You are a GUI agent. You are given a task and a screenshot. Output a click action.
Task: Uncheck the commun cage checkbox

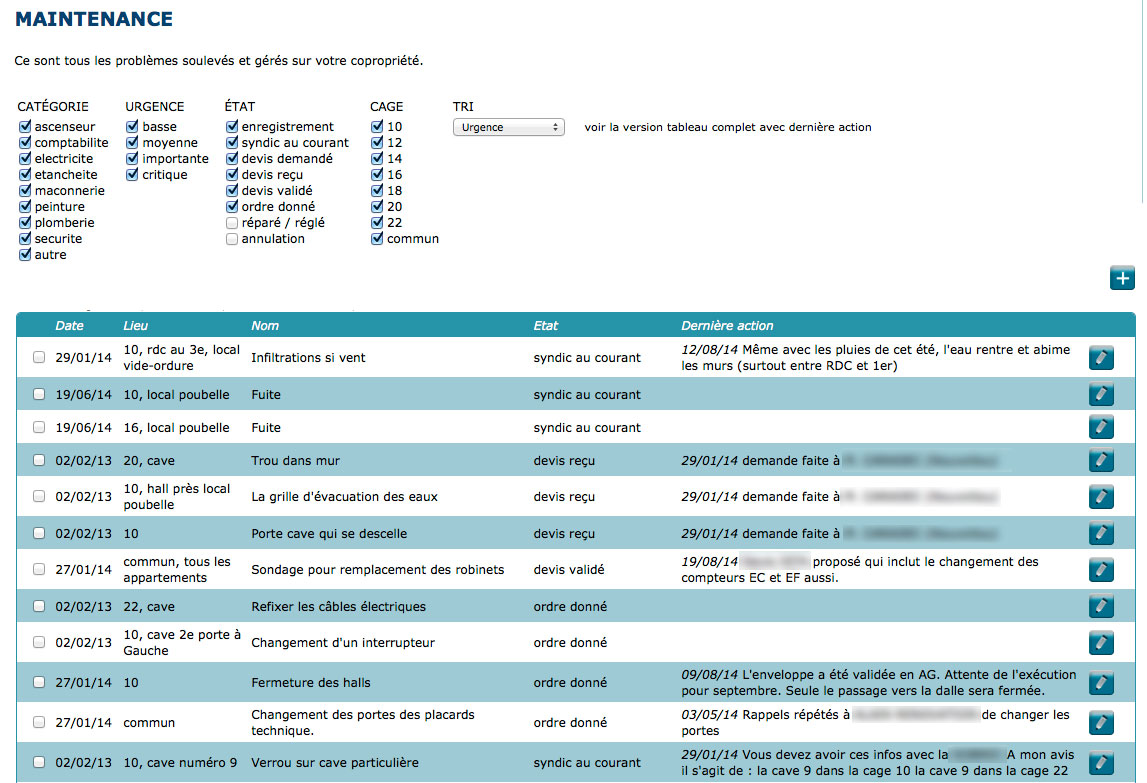pyautogui.click(x=377, y=239)
